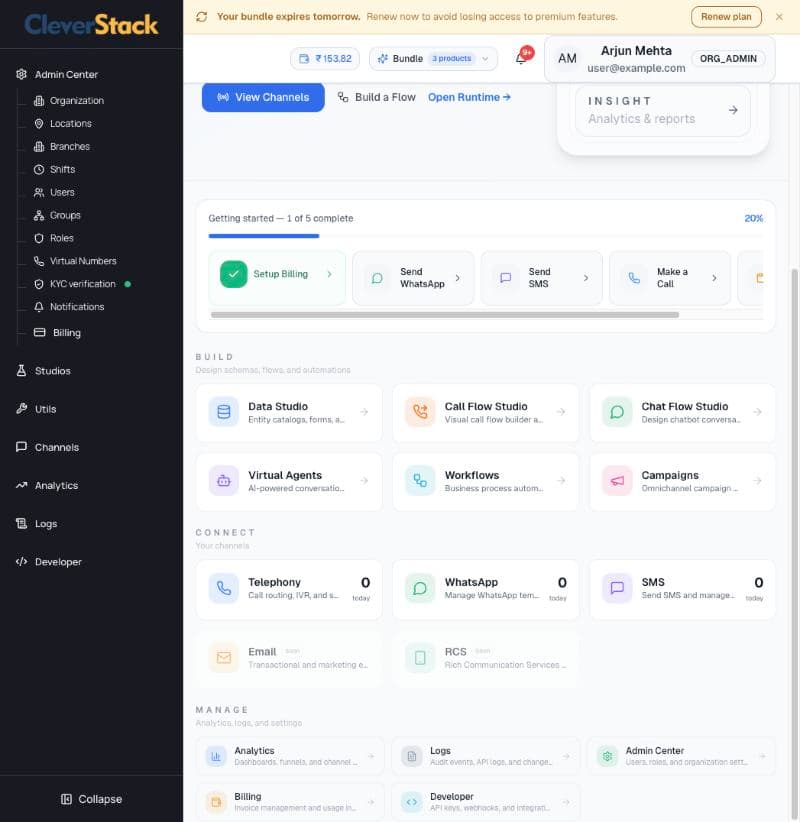800x822 pixels.
Task: Click the Email envelope icon
Action: [x=224, y=657]
